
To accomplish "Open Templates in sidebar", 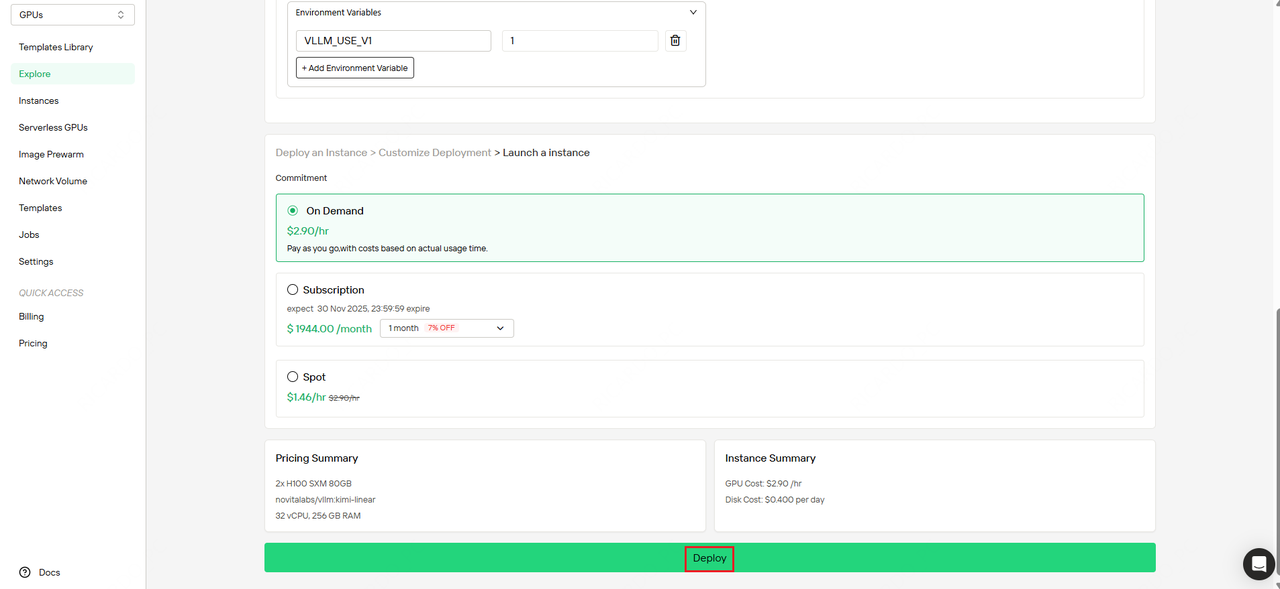I will click(x=40, y=208).
